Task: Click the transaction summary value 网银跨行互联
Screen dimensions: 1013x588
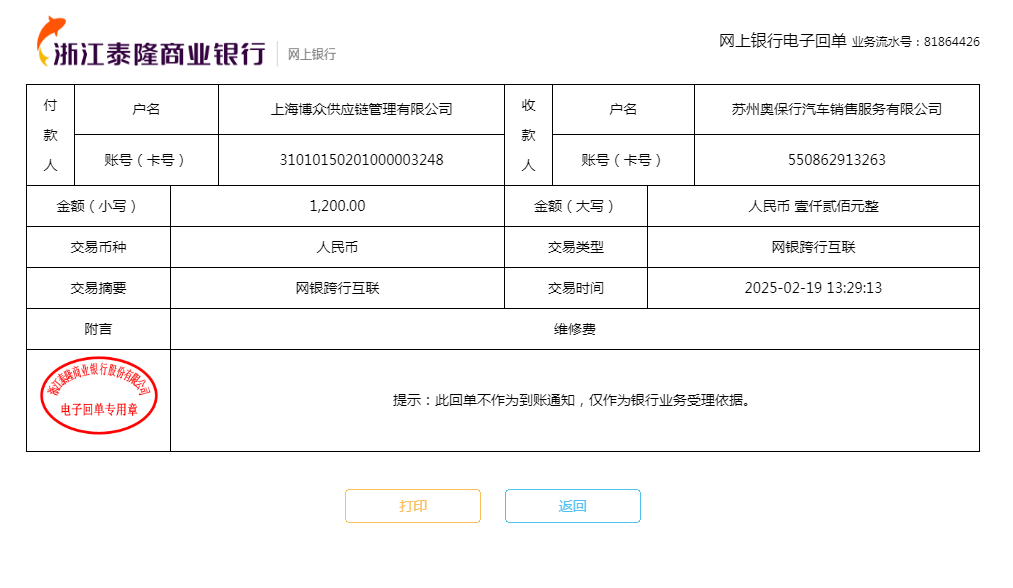Action: (x=337, y=288)
